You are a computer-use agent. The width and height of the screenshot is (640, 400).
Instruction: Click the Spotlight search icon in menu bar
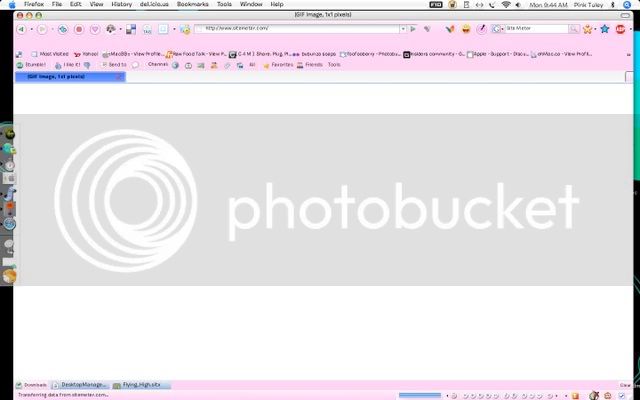pyautogui.click(x=627, y=5)
